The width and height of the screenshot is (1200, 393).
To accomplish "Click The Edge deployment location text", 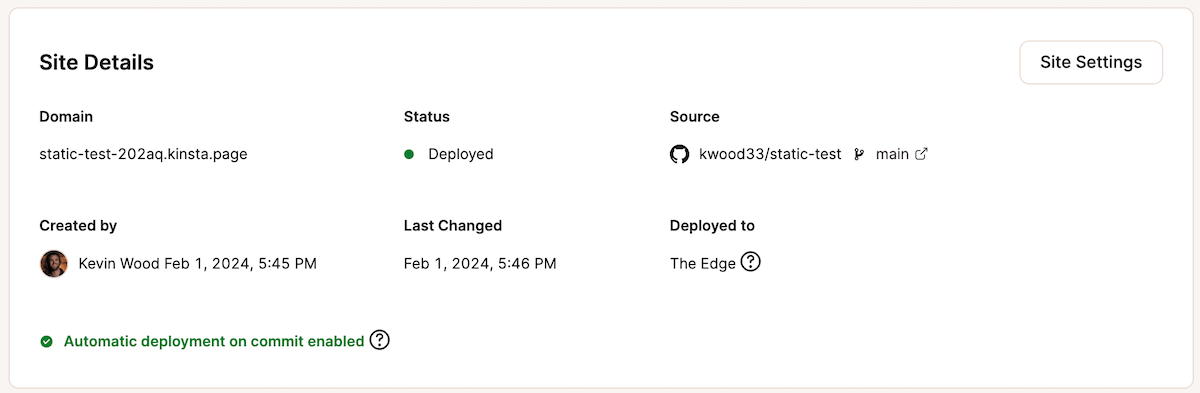I will 703,264.
